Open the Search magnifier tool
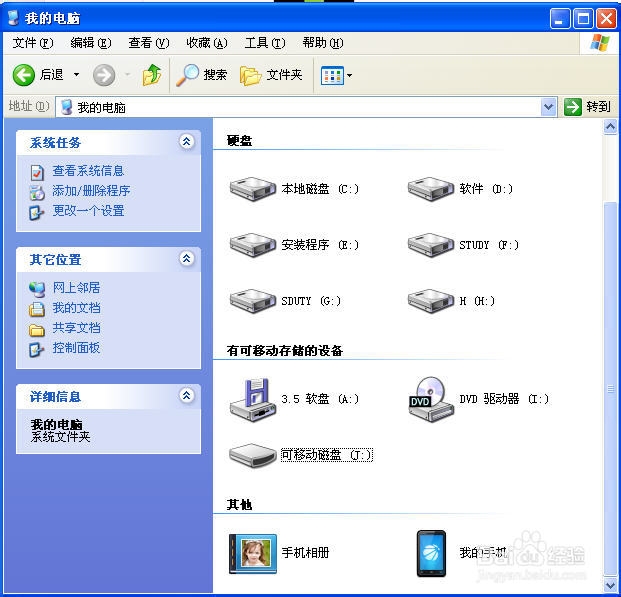Viewport: 621px width, 597px height. click(202, 75)
